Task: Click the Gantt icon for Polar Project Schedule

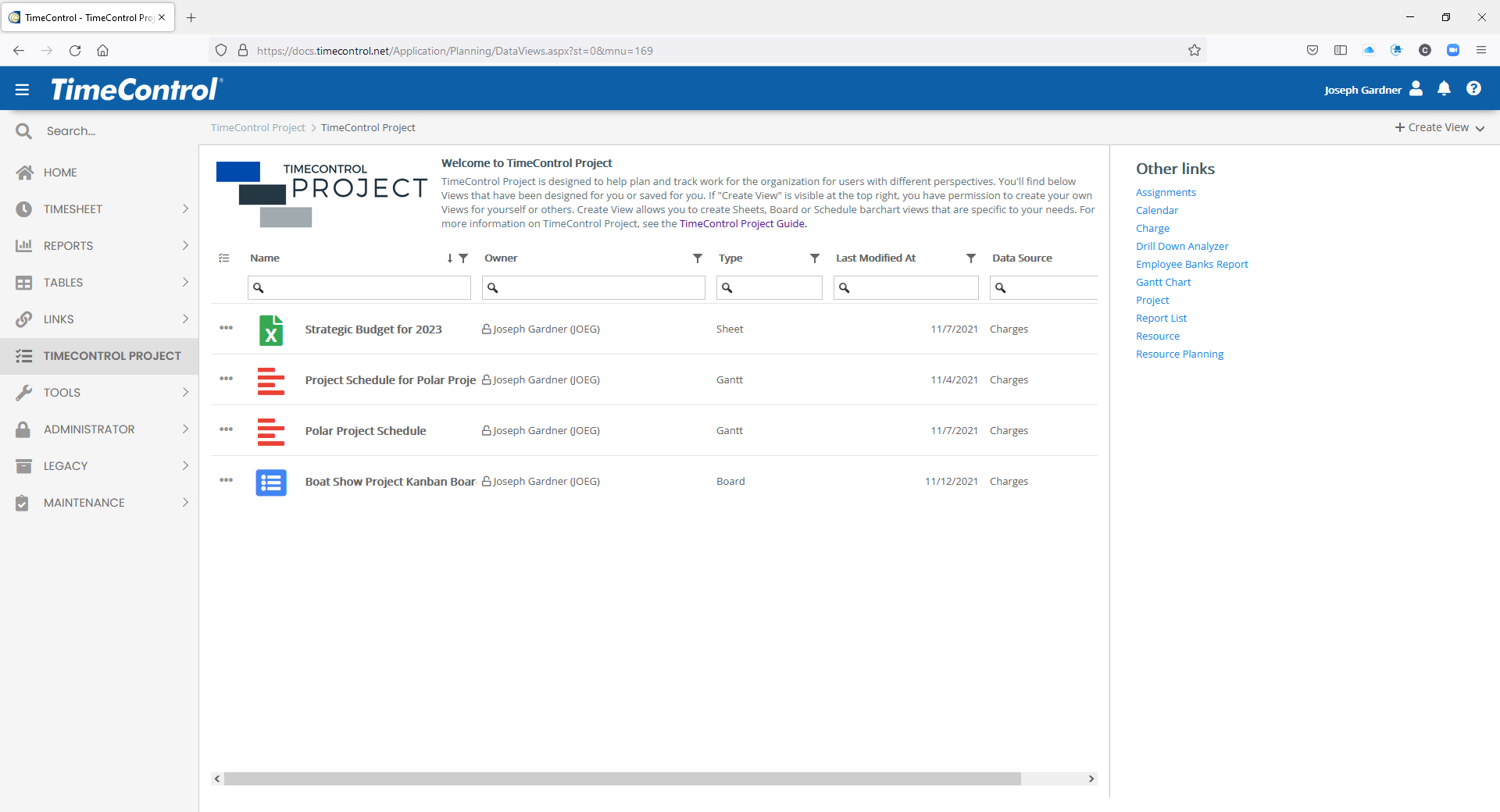Action: 271,431
